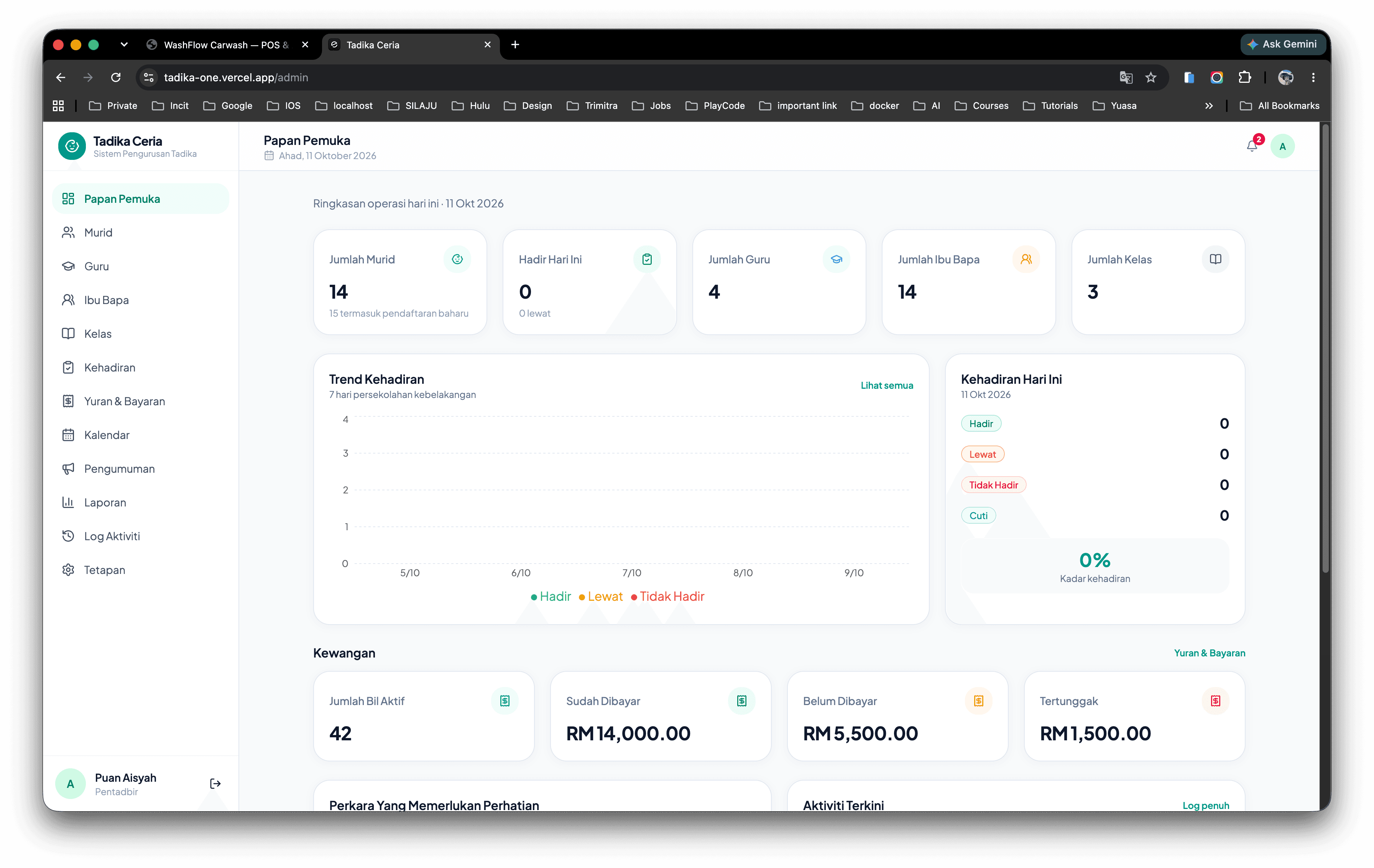Click the user avatar in the header
The width and height of the screenshot is (1374, 868).
(1282, 147)
